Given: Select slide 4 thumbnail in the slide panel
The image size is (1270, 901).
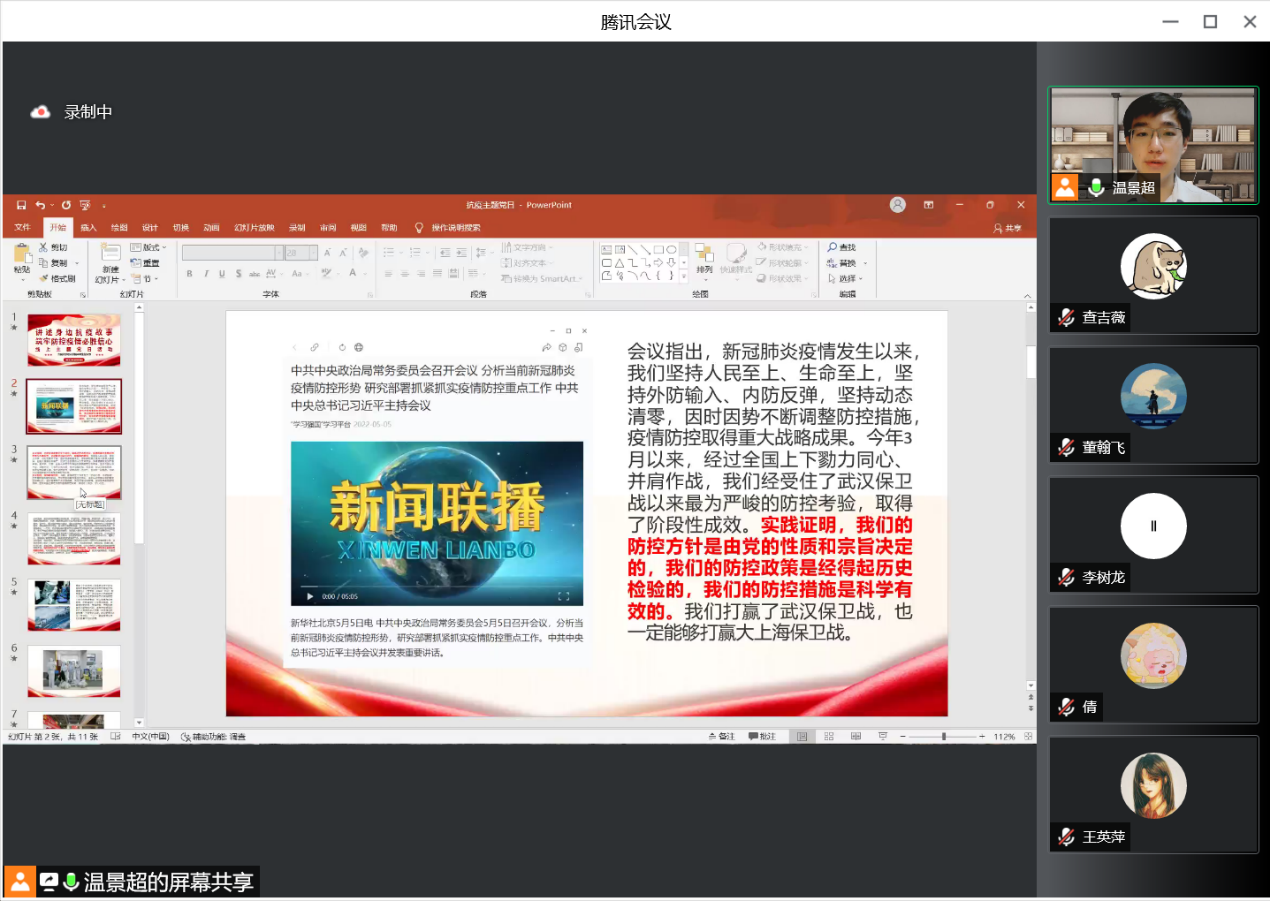Looking at the screenshot, I should pos(74,538).
